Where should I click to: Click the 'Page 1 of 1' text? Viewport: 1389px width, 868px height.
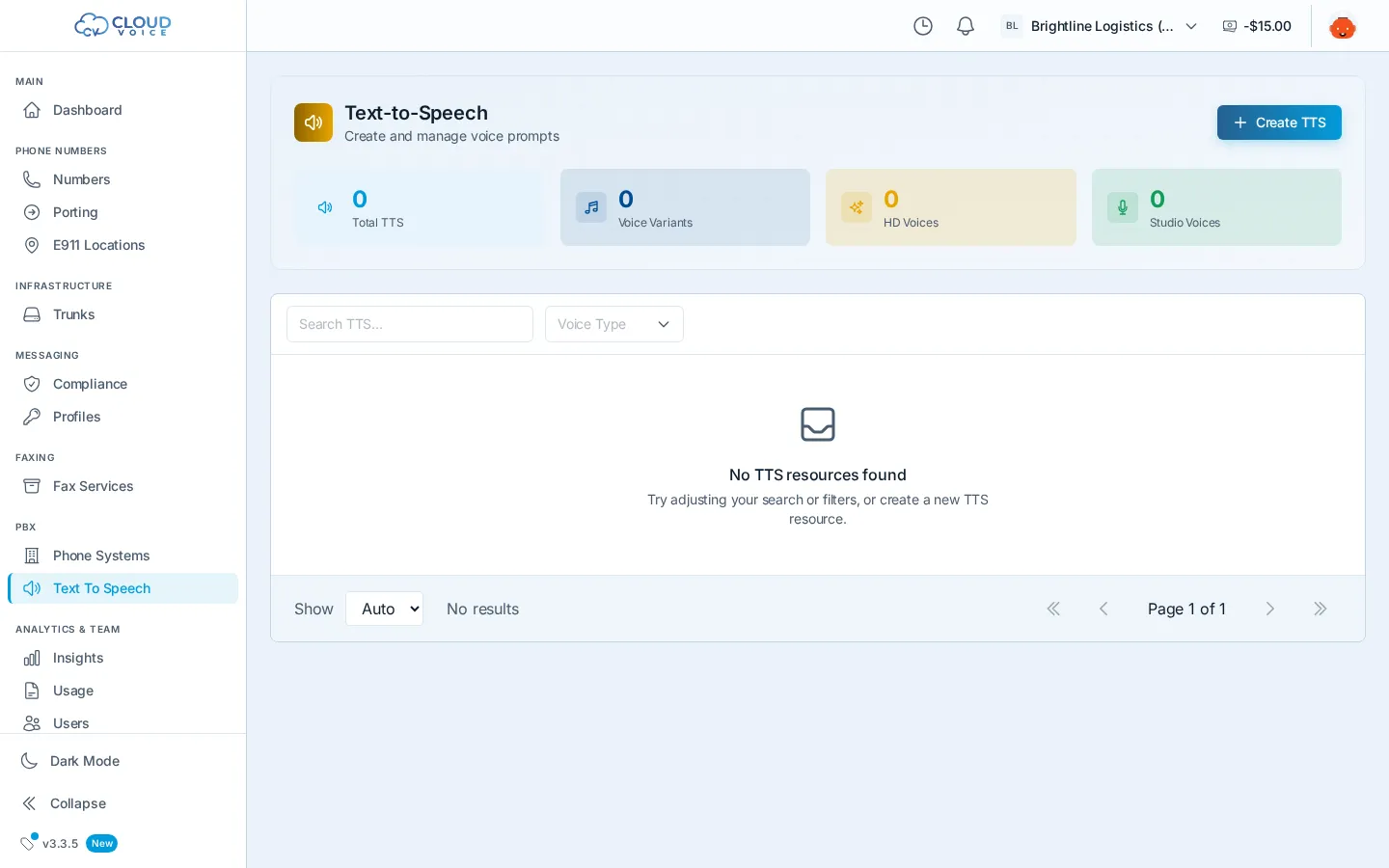[1186, 609]
